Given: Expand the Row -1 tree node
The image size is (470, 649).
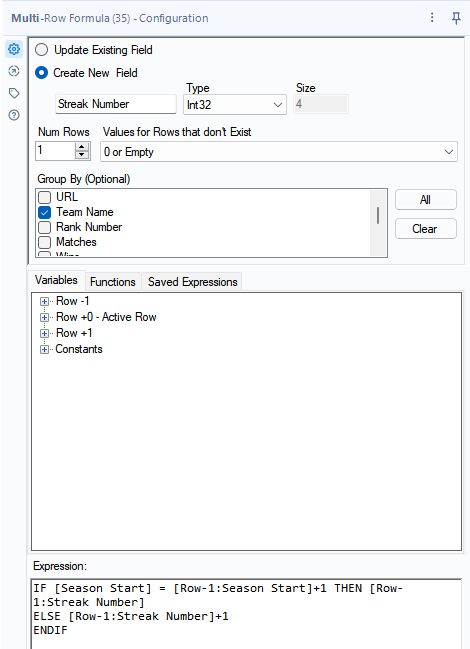Looking at the screenshot, I should tap(44, 301).
